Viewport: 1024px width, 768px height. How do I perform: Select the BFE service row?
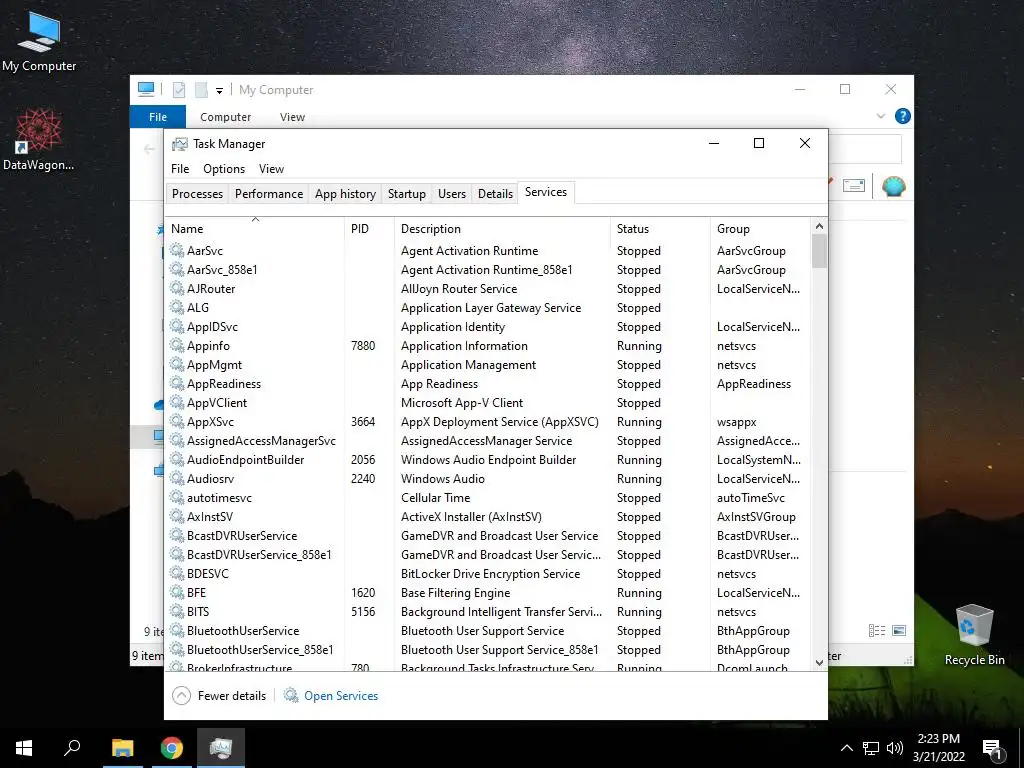coord(487,592)
